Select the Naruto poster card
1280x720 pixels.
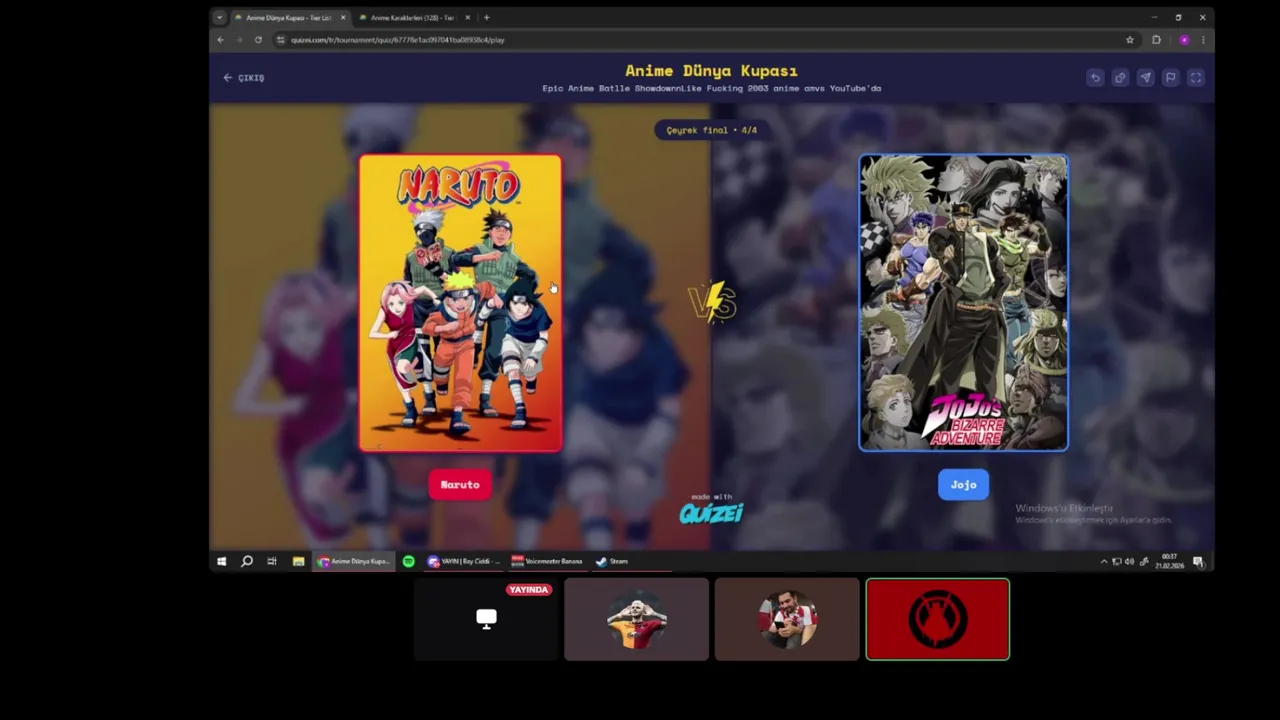460,303
